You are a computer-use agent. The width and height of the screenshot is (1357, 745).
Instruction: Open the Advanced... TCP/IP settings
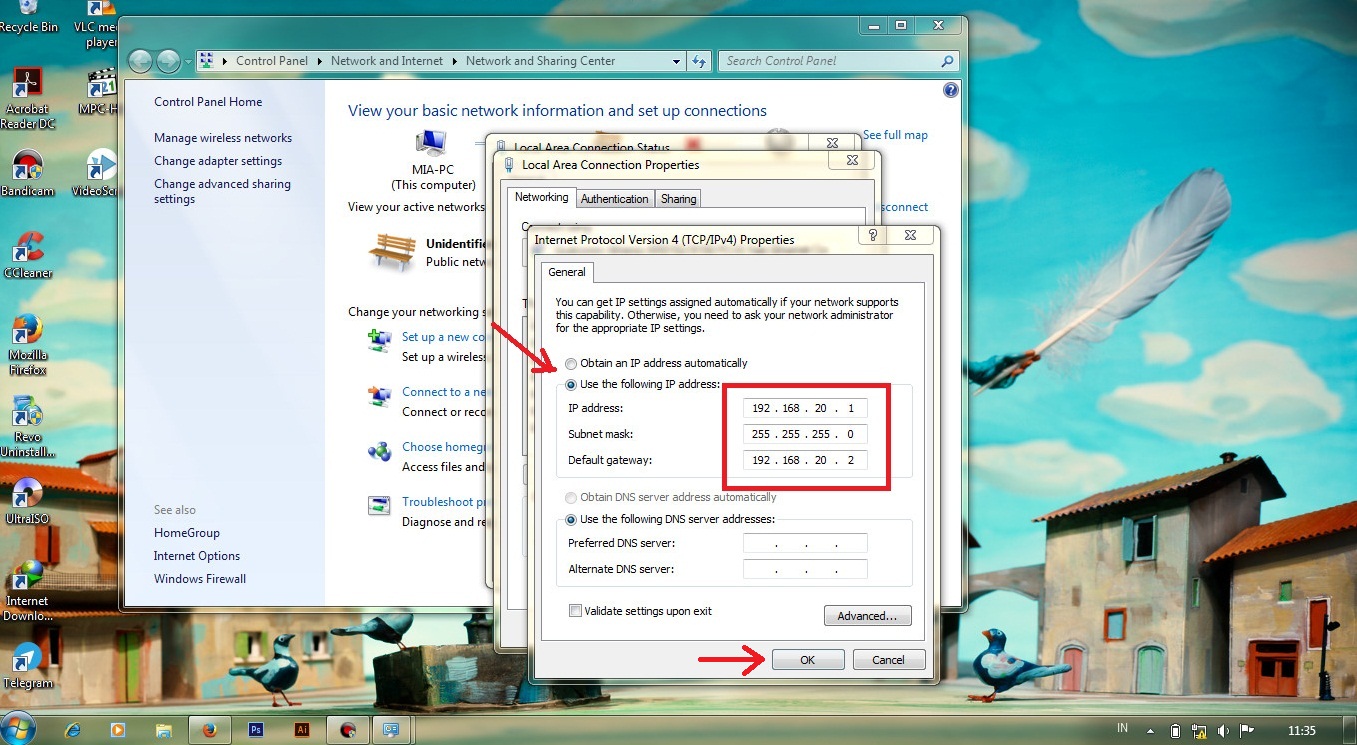pyautogui.click(x=867, y=616)
